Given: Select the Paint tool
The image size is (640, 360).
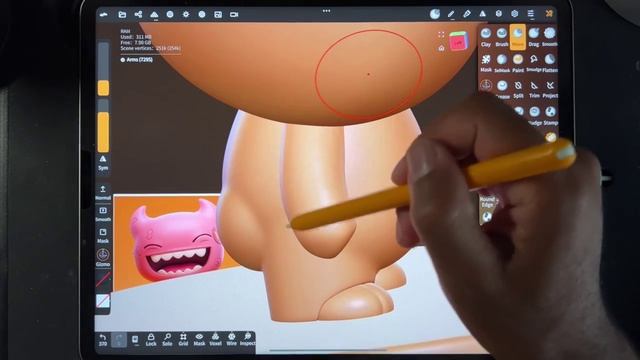Looking at the screenshot, I should (518, 63).
